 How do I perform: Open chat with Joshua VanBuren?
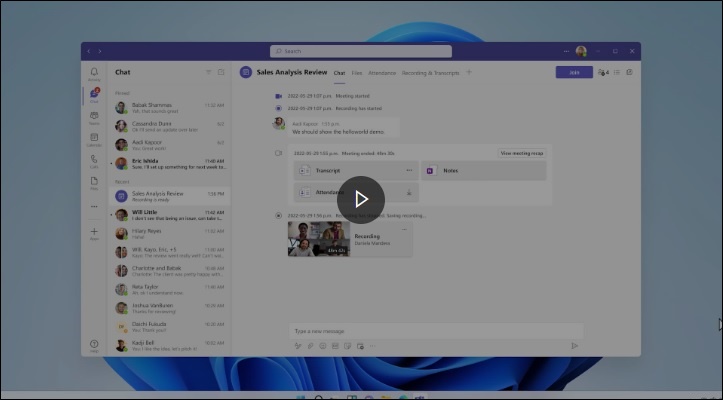169,308
